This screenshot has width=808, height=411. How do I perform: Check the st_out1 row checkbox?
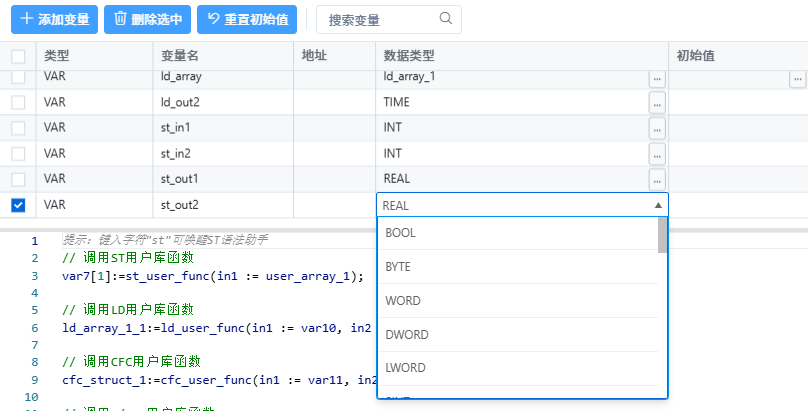click(x=18, y=179)
